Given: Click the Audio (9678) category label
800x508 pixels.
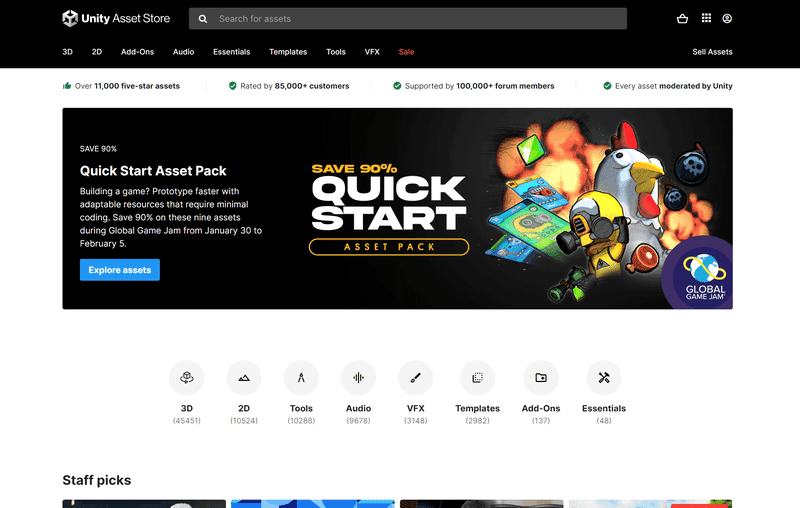Looking at the screenshot, I should (358, 414).
